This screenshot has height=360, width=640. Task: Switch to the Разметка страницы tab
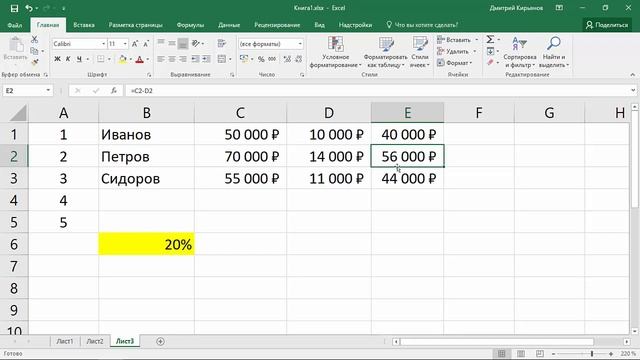136,25
